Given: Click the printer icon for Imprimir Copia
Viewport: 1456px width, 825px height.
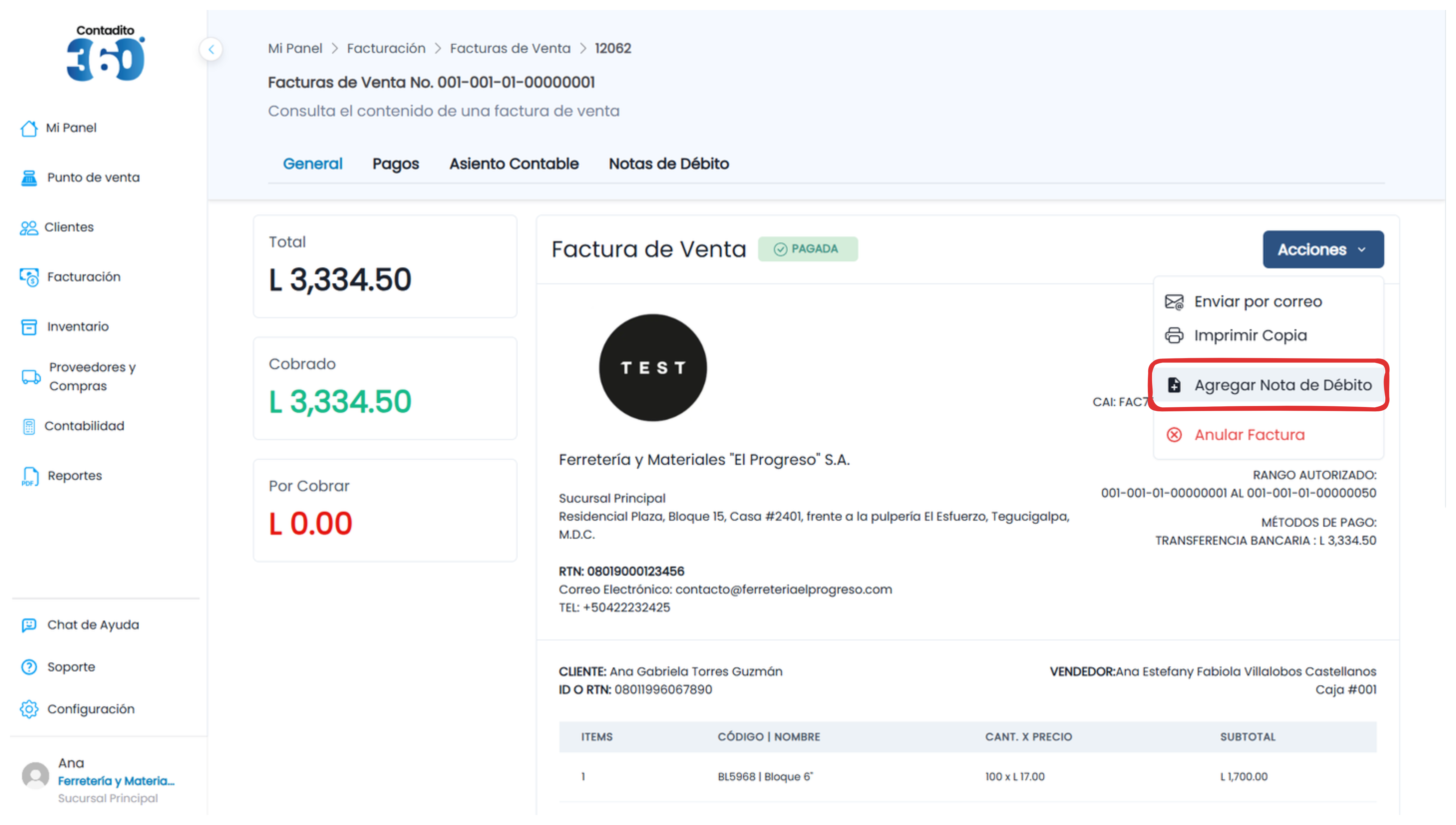Looking at the screenshot, I should pyautogui.click(x=1174, y=336).
